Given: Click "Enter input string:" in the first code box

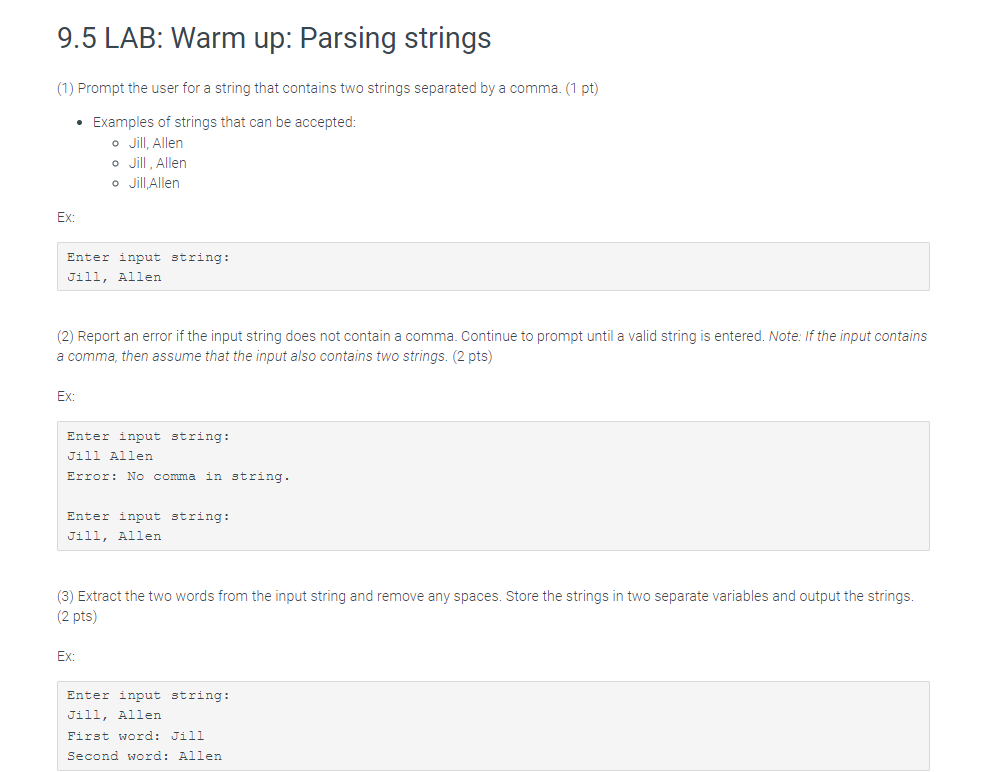Looking at the screenshot, I should click(x=148, y=257).
